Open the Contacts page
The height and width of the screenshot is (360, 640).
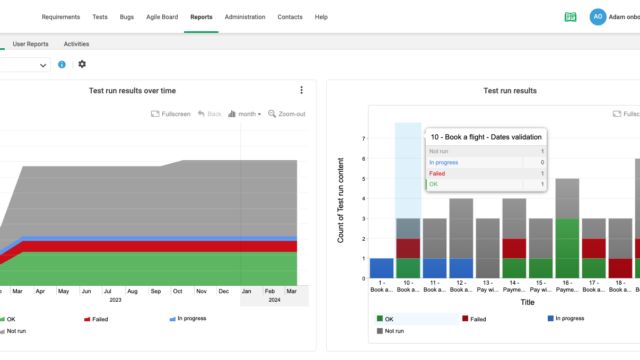pos(290,17)
